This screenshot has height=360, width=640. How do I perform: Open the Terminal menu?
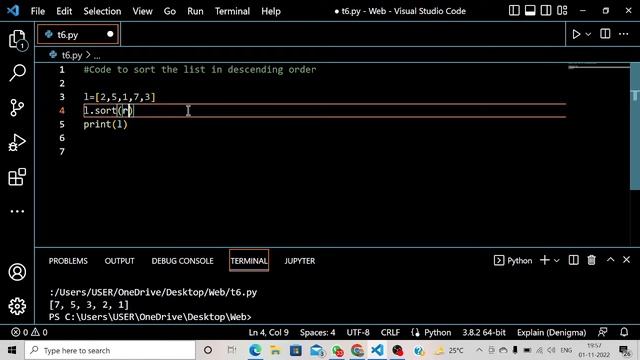232,11
